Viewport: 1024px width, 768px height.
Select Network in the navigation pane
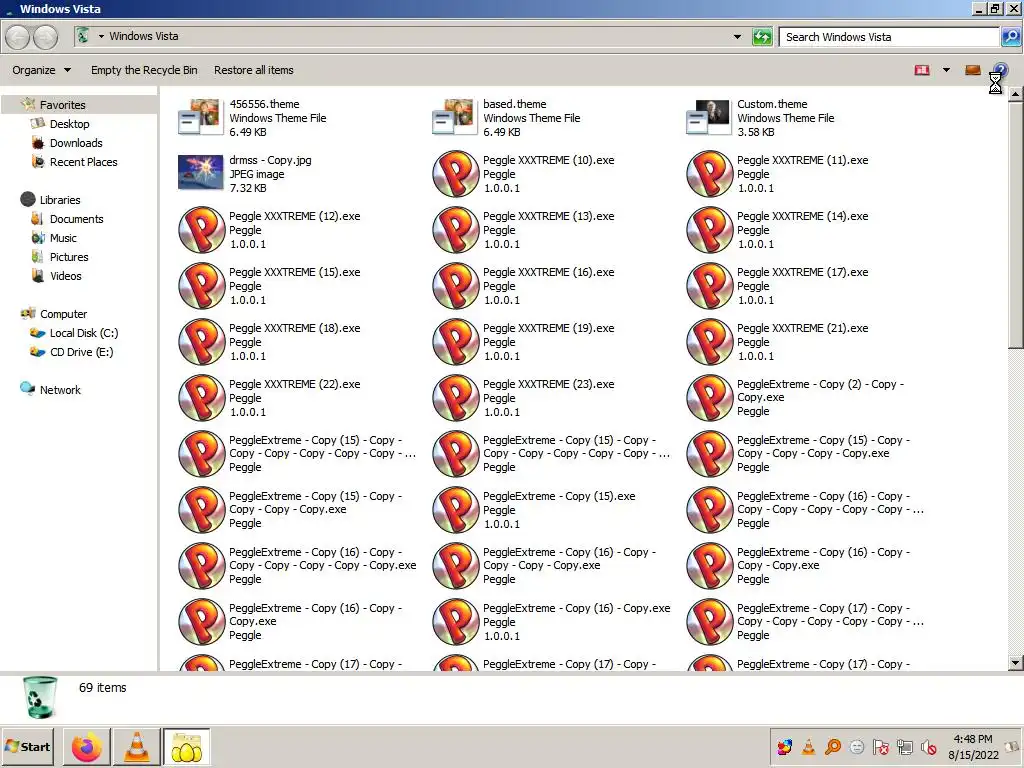coord(60,389)
